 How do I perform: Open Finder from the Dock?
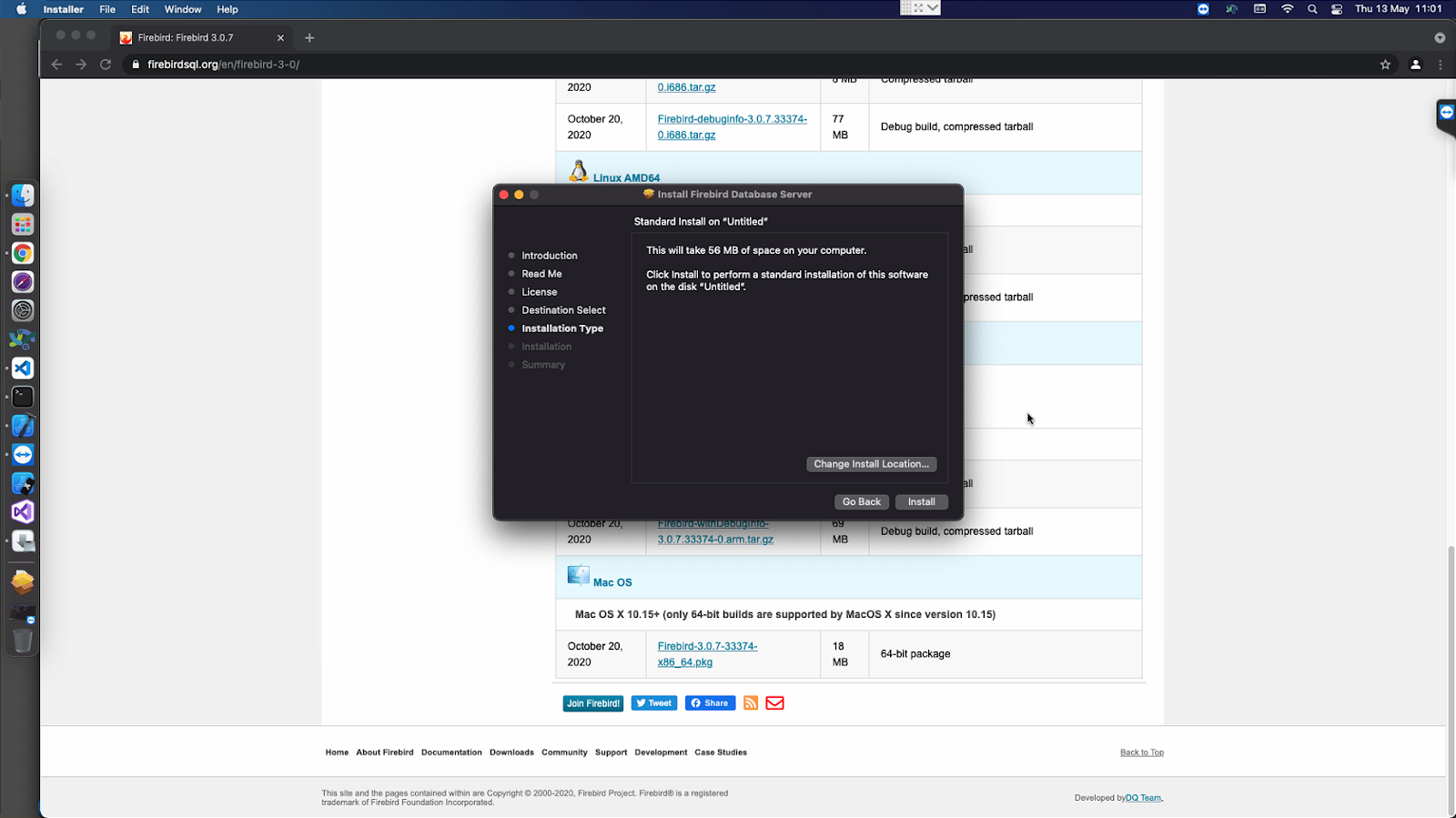pyautogui.click(x=23, y=196)
